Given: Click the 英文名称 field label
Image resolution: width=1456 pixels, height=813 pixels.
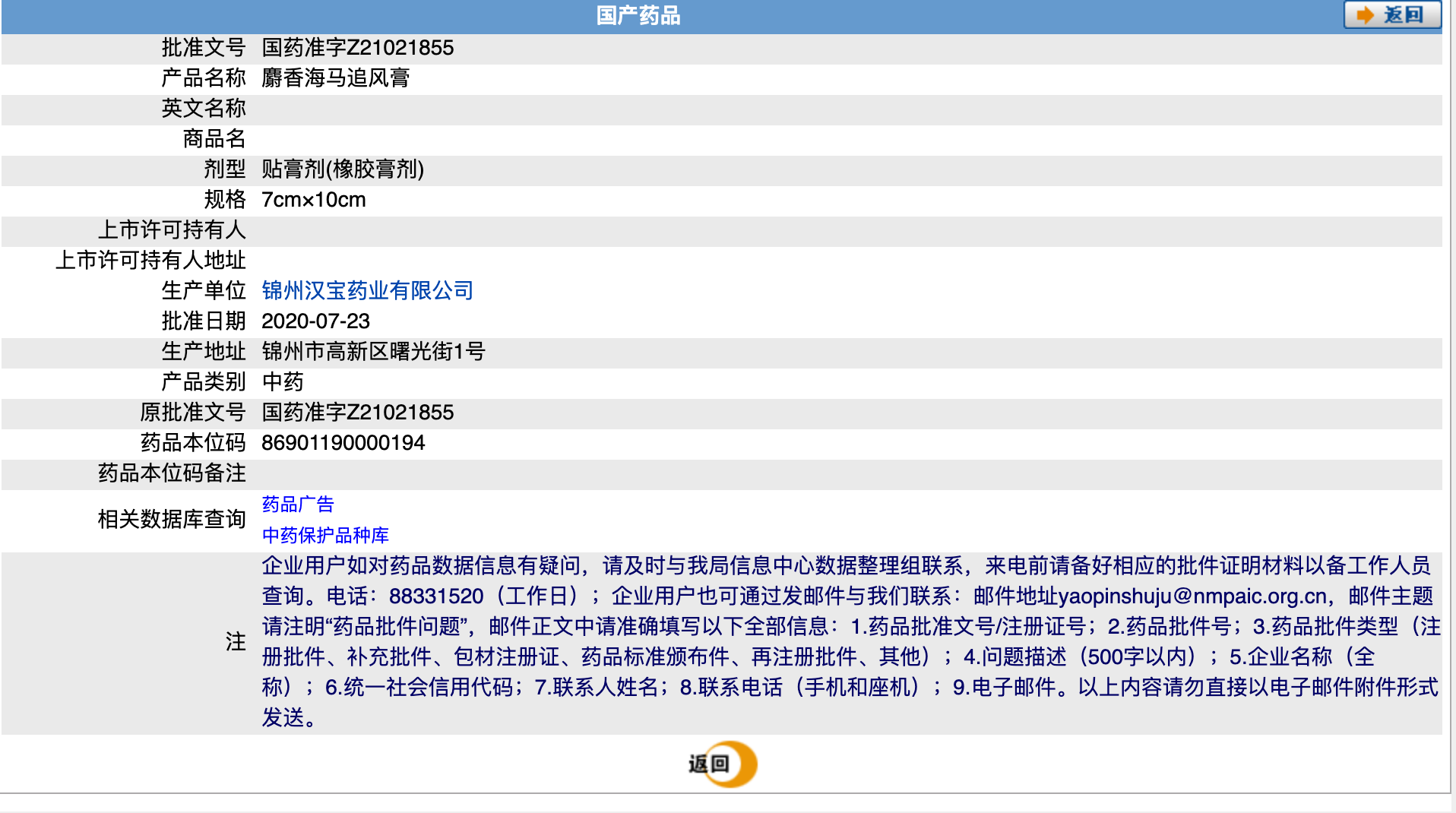Looking at the screenshot, I should (204, 109).
